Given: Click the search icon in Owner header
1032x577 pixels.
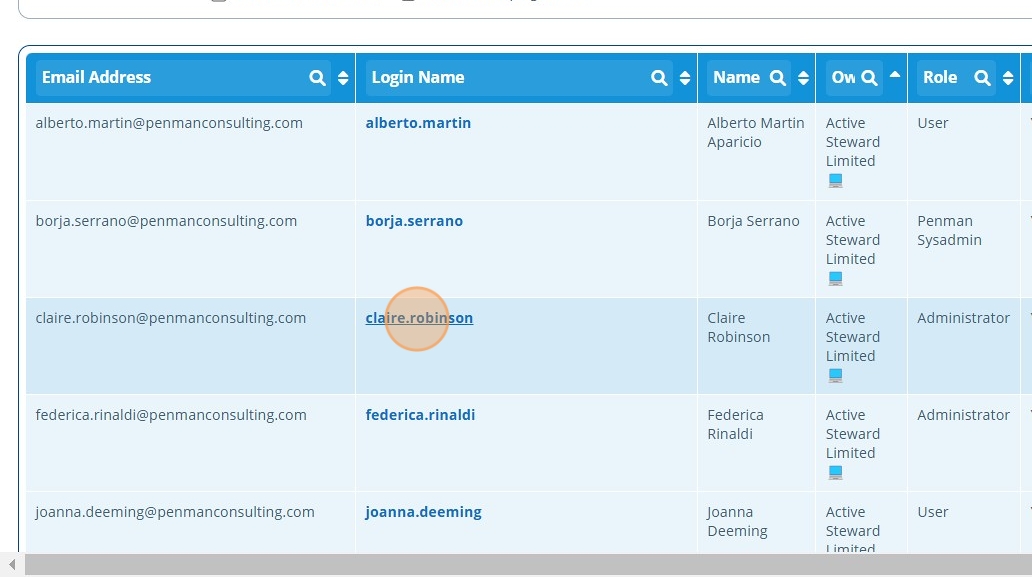Looking at the screenshot, I should (869, 78).
